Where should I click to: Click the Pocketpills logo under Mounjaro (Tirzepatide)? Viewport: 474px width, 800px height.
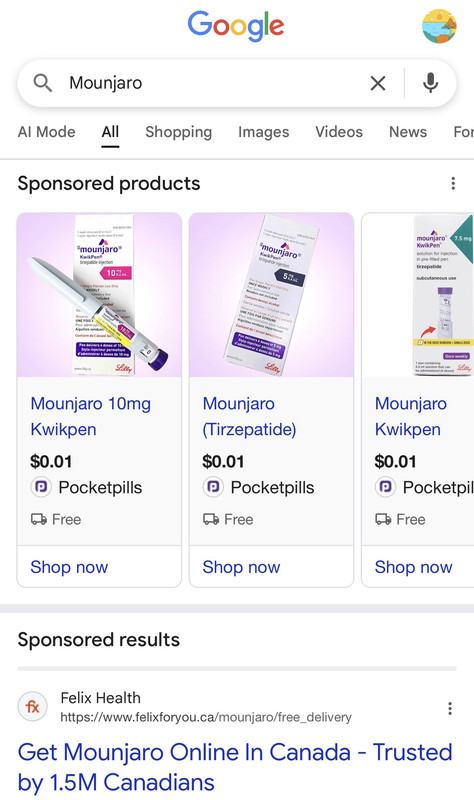pyautogui.click(x=213, y=487)
